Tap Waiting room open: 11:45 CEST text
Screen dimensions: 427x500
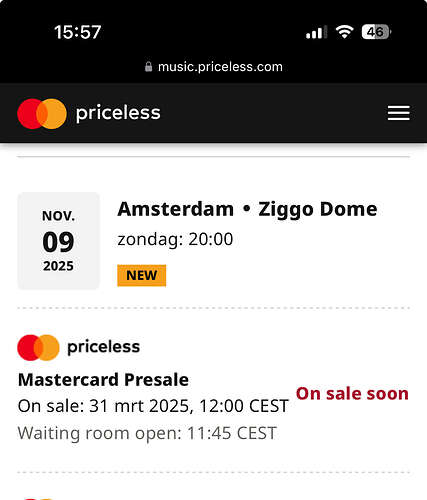tap(147, 433)
